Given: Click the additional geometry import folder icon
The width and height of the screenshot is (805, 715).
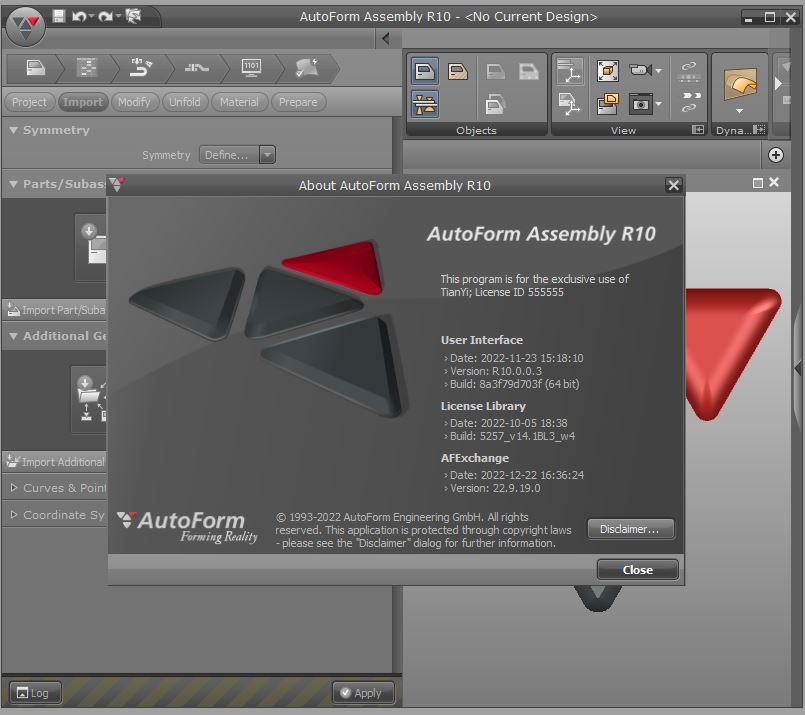Looking at the screenshot, I should (88, 399).
